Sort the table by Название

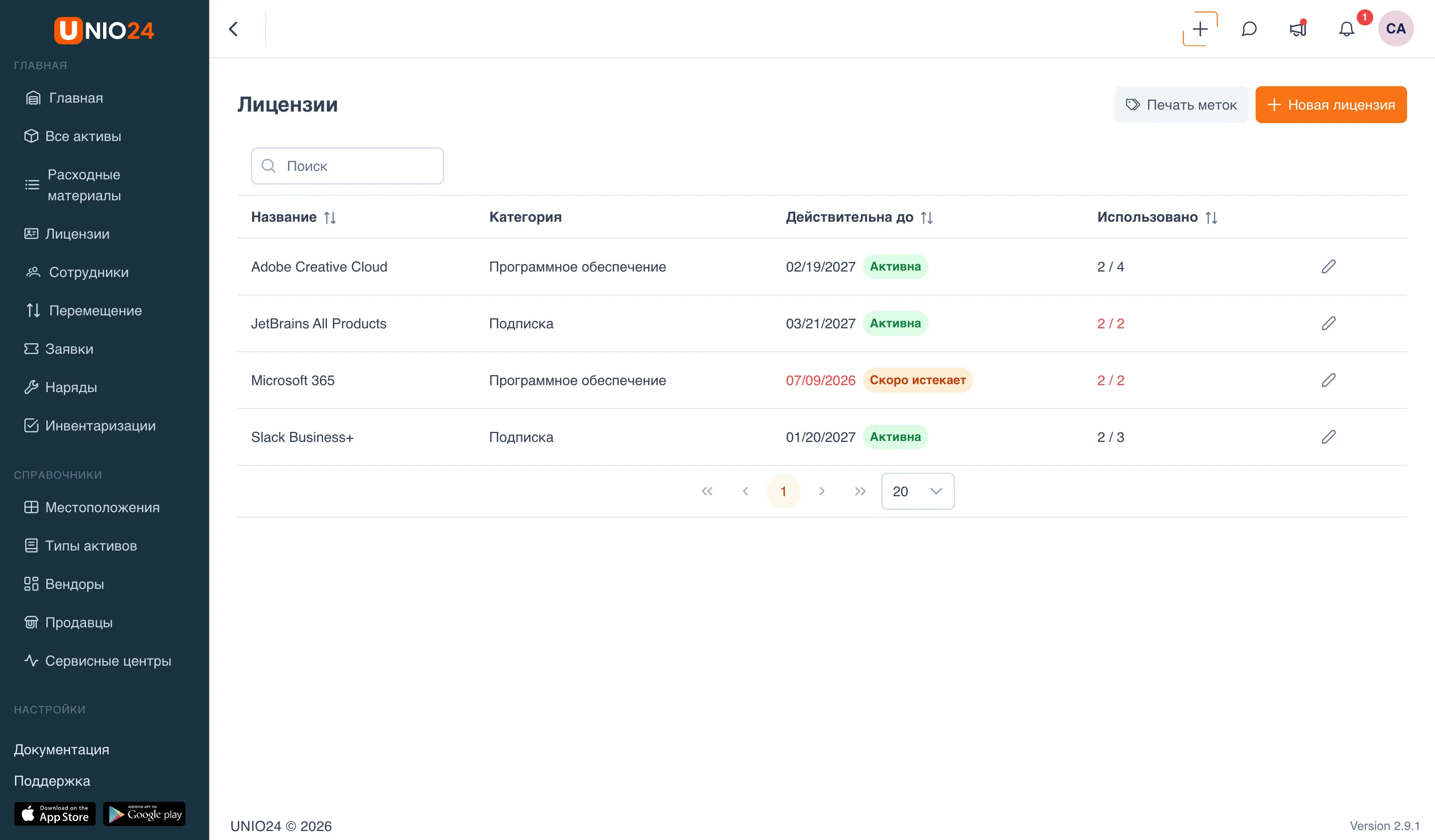coord(330,218)
